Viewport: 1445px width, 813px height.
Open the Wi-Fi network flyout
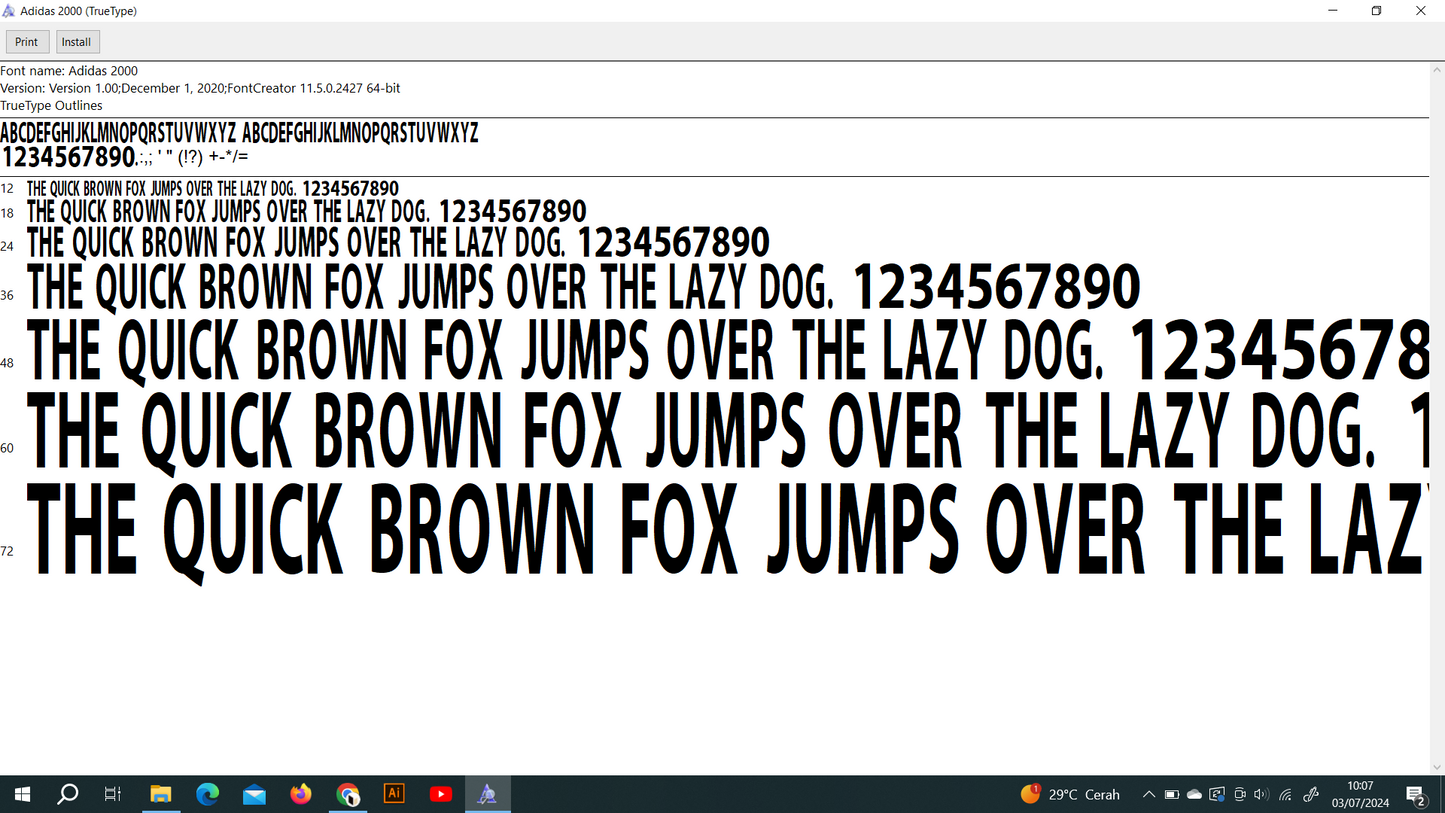[x=1286, y=795]
